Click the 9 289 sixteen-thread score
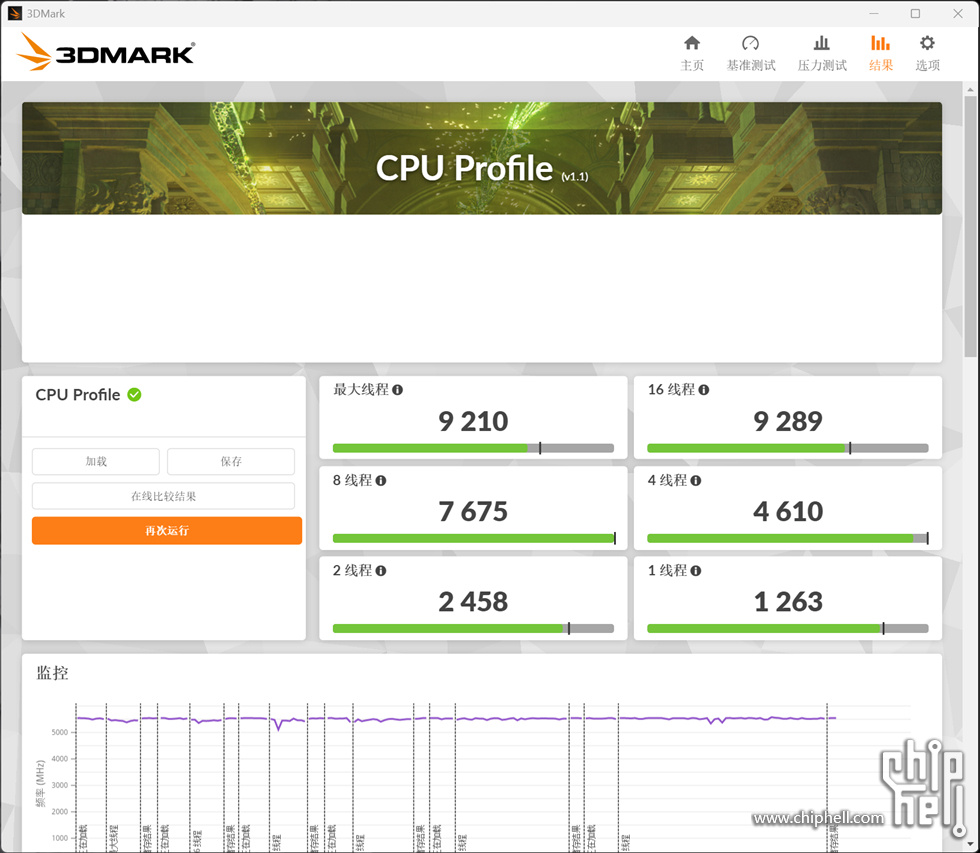Viewport: 980px width, 853px height. coord(788,421)
